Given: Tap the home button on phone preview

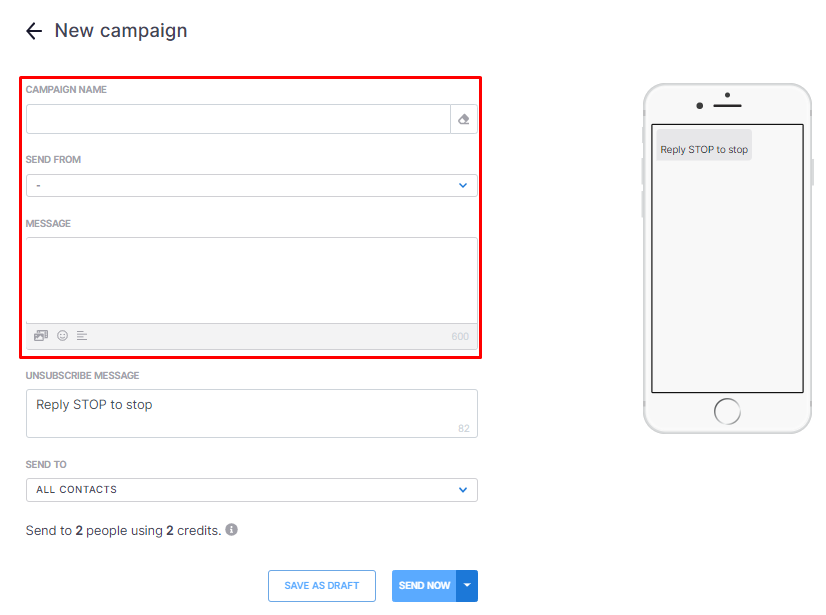Looking at the screenshot, I should [727, 412].
